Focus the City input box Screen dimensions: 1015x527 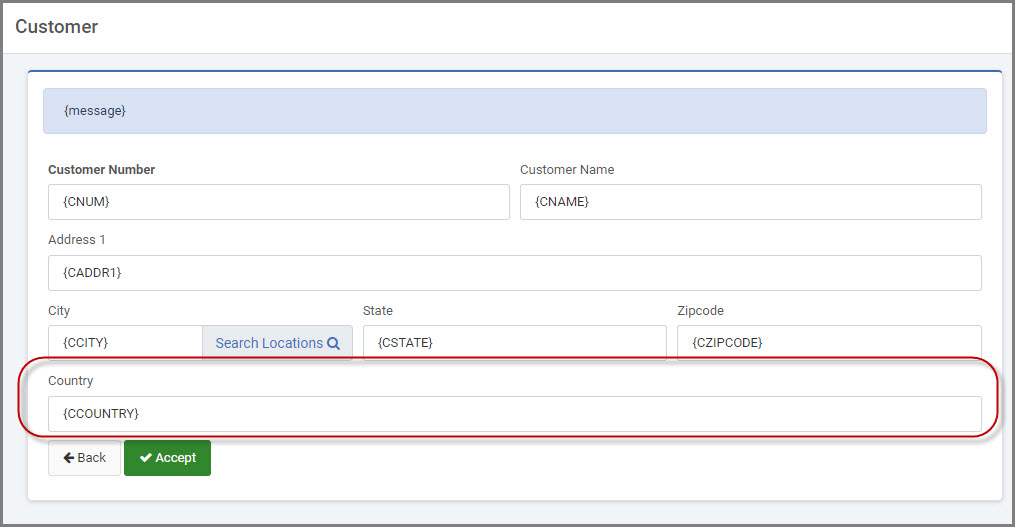(x=126, y=342)
